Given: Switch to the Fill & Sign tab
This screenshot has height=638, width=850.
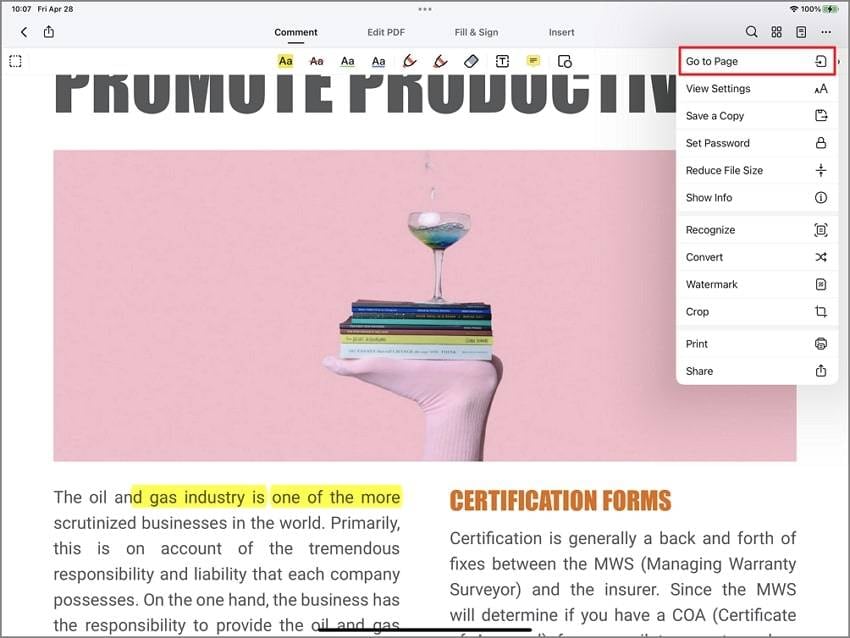Looking at the screenshot, I should click(476, 32).
